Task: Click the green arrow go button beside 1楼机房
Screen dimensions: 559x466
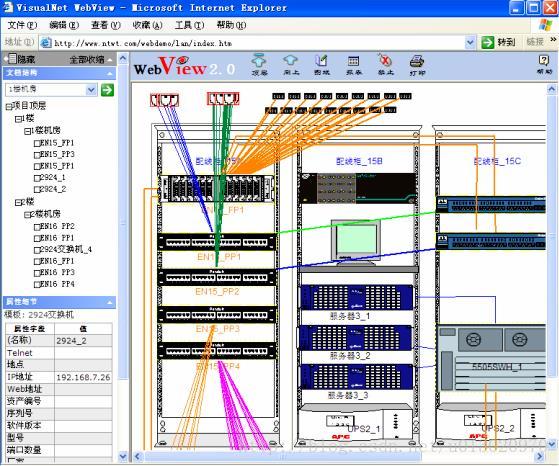Action: pyautogui.click(x=107, y=89)
